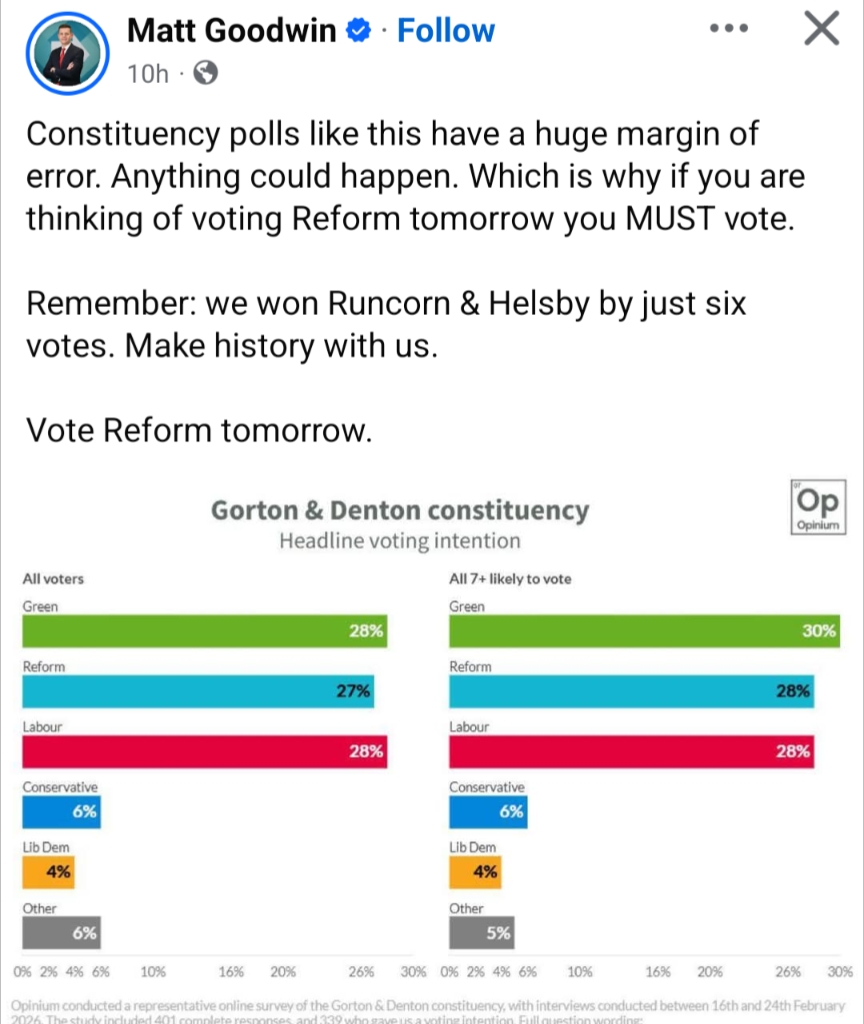Screen dimensions: 864x1024
Task: Click the Green 30% likely-voter bar
Action: click(645, 632)
